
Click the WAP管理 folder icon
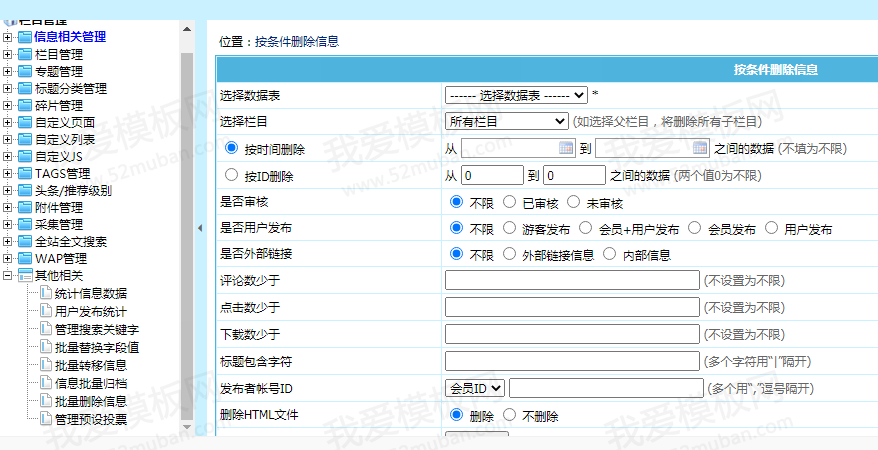click(x=25, y=259)
